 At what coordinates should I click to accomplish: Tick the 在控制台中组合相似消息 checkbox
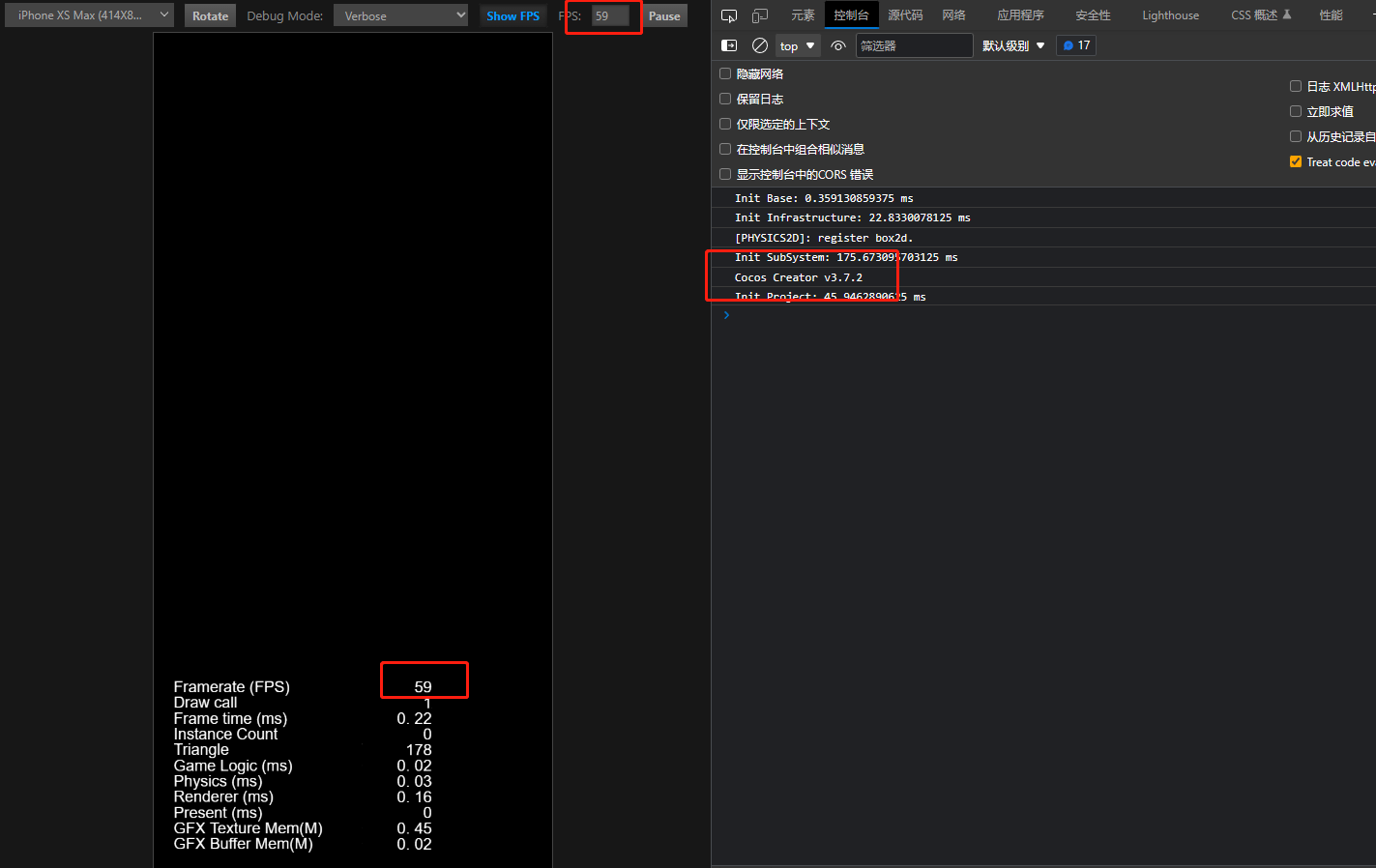click(x=725, y=149)
